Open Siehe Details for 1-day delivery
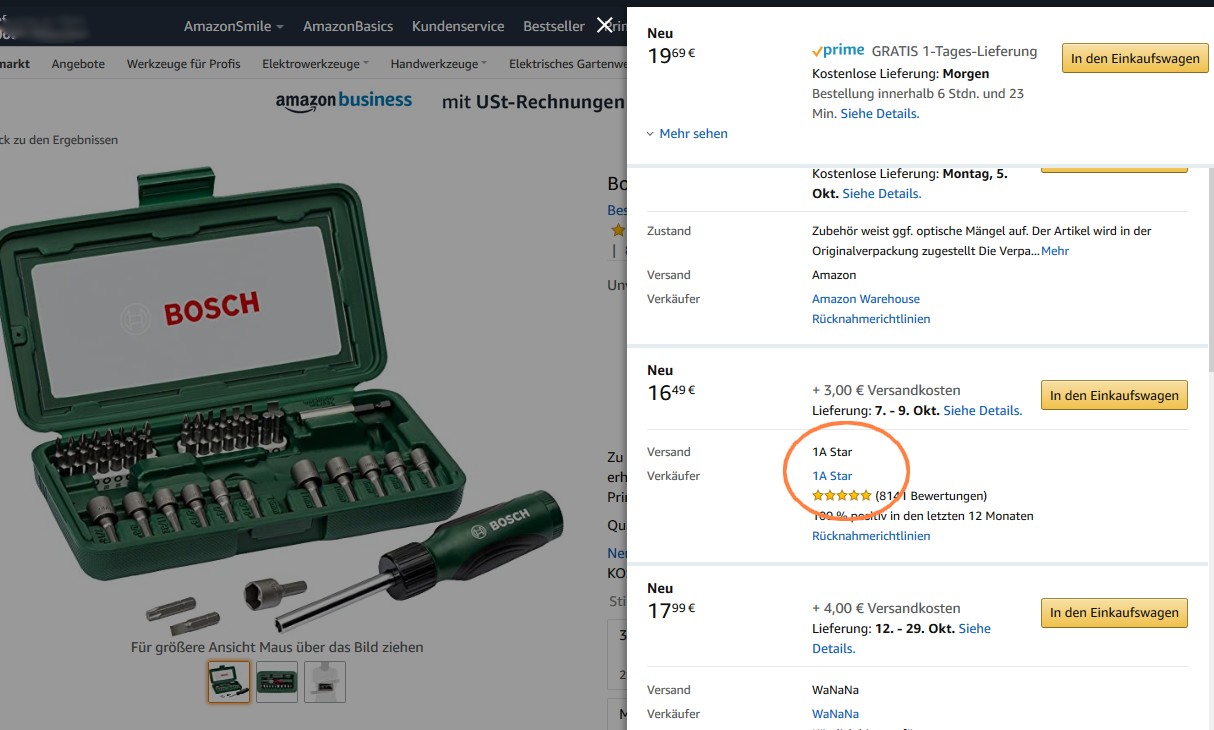Viewport: 1214px width, 730px height. click(880, 114)
